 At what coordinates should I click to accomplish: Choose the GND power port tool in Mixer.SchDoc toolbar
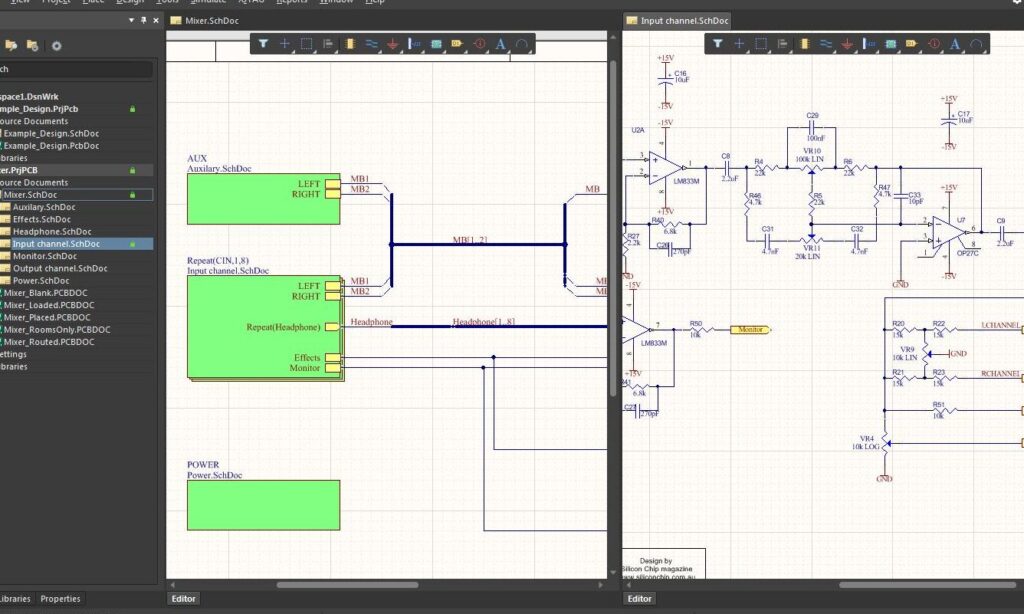pyautogui.click(x=393, y=44)
